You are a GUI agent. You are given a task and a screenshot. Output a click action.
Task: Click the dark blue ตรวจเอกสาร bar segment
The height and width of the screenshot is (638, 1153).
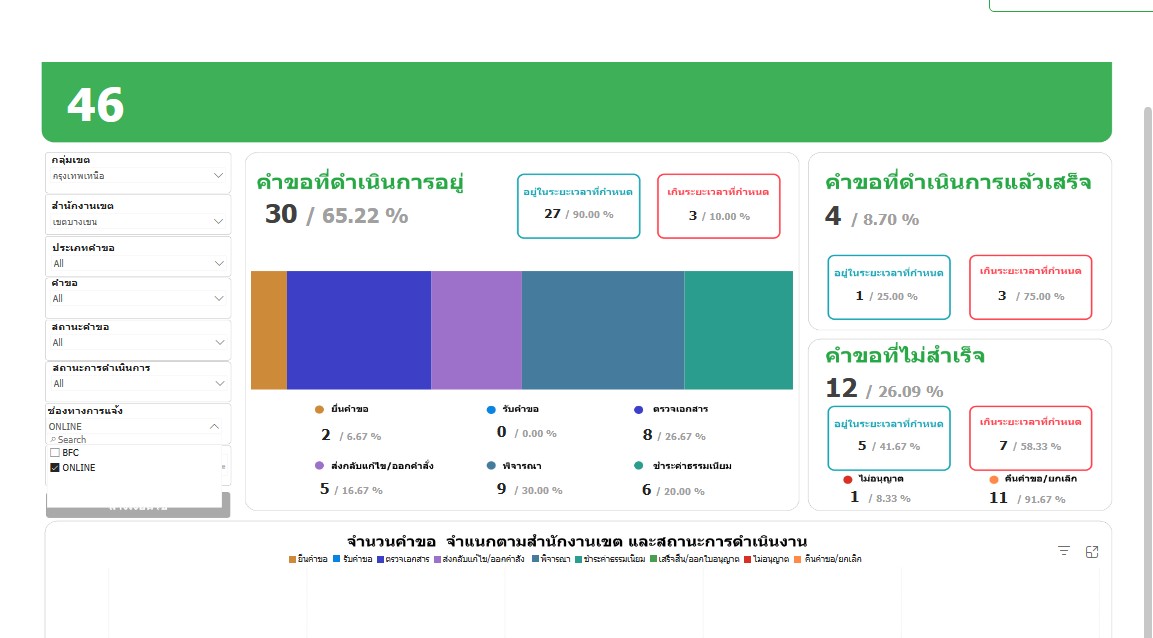(x=358, y=330)
